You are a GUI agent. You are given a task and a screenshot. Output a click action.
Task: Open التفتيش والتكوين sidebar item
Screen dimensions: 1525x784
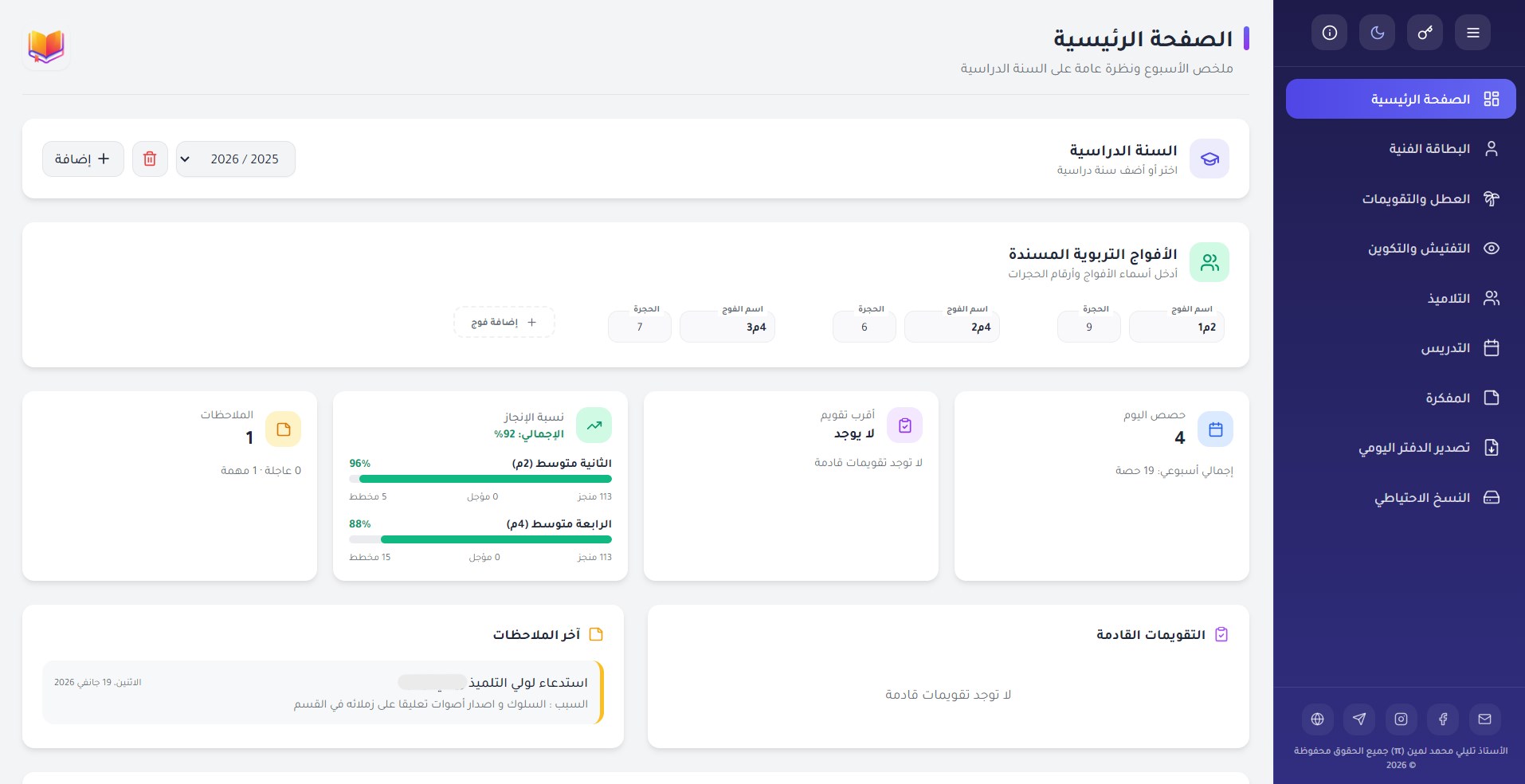[1401, 249]
